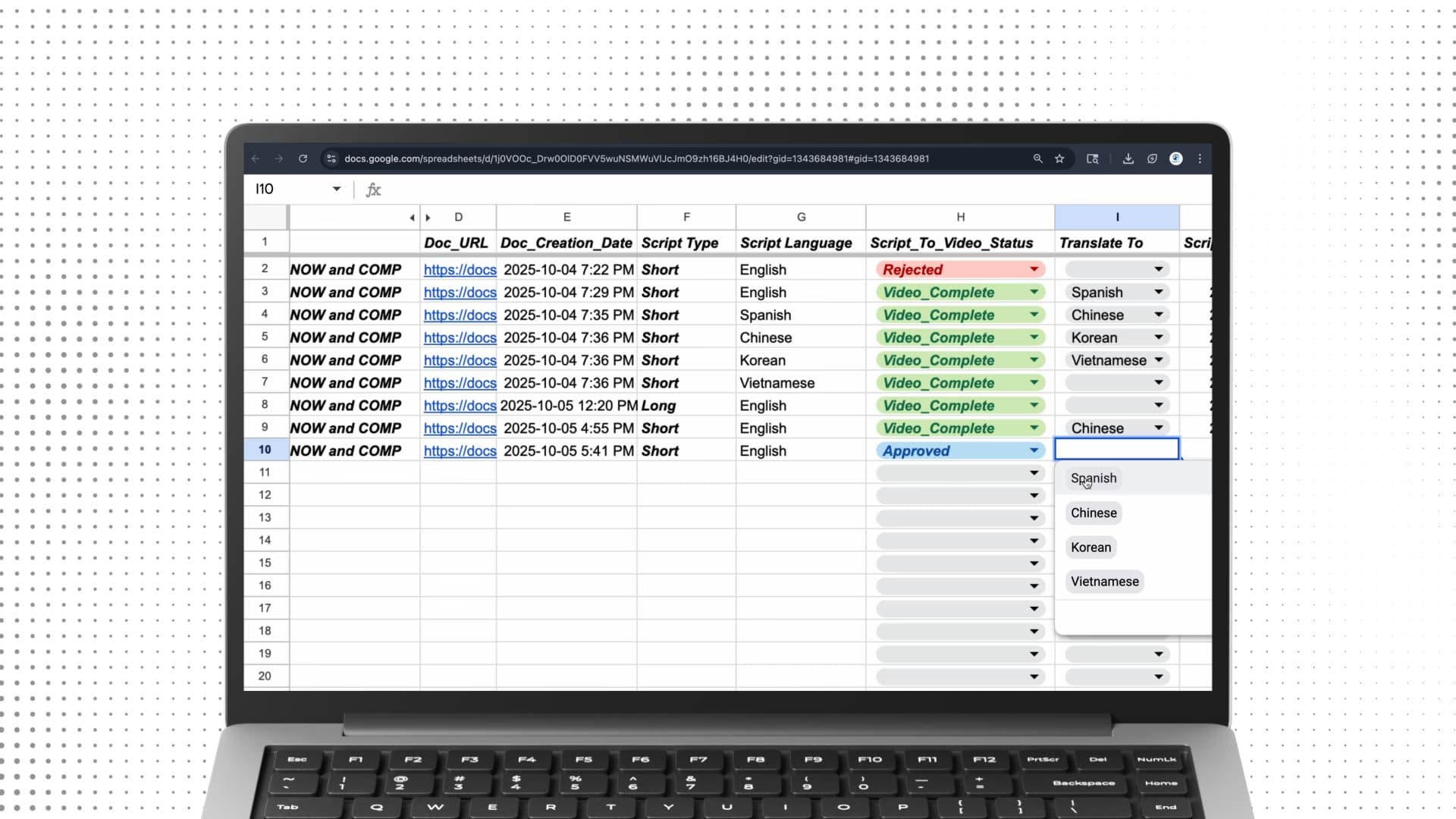
Task: Select Vietnamese from the dropdown list
Action: tap(1104, 582)
